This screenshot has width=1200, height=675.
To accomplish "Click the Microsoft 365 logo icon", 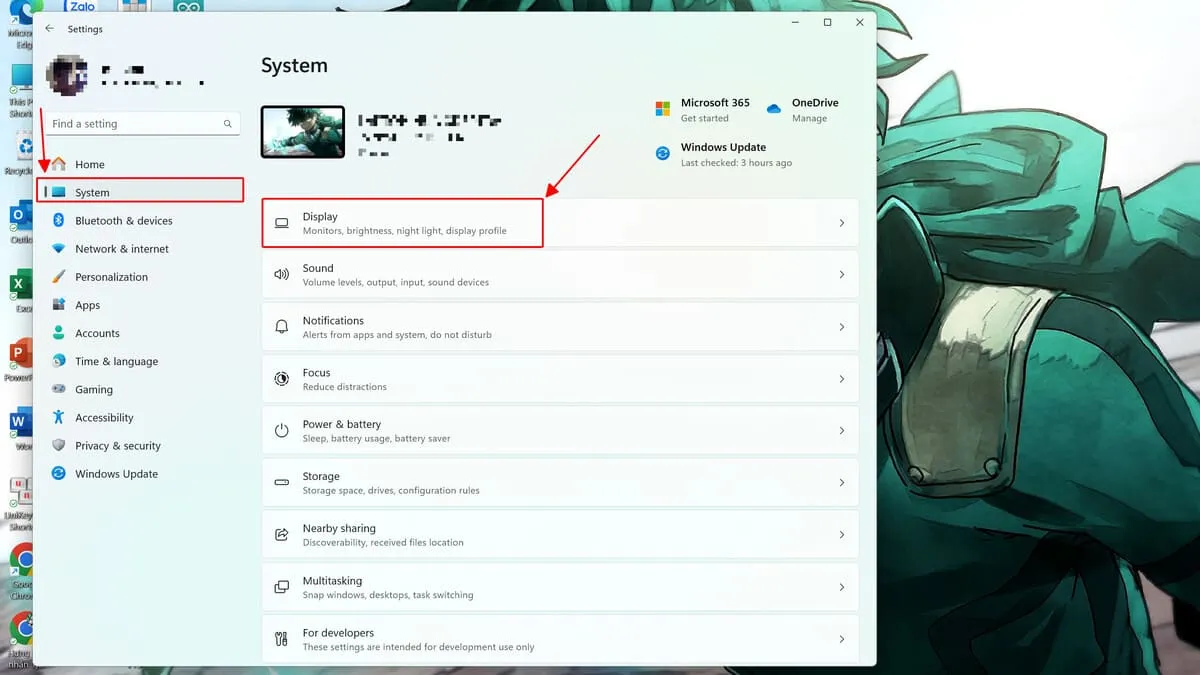I will pos(662,109).
